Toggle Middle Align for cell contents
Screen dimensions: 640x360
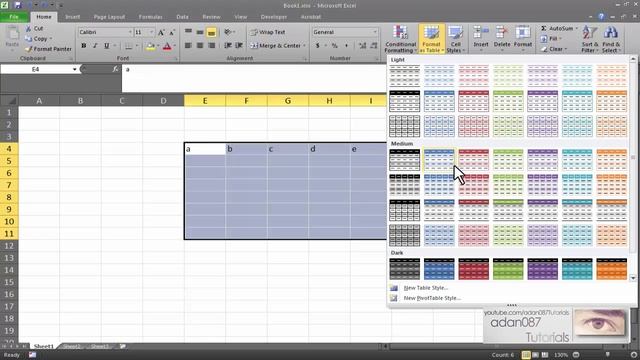[200, 32]
